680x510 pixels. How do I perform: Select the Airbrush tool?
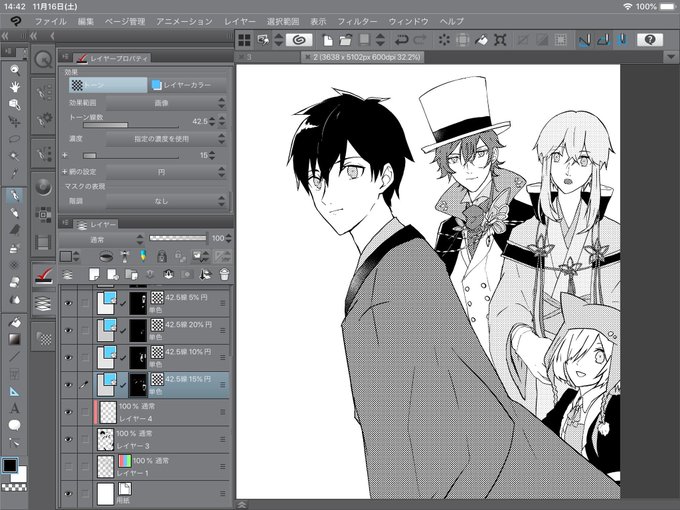pyautogui.click(x=14, y=248)
